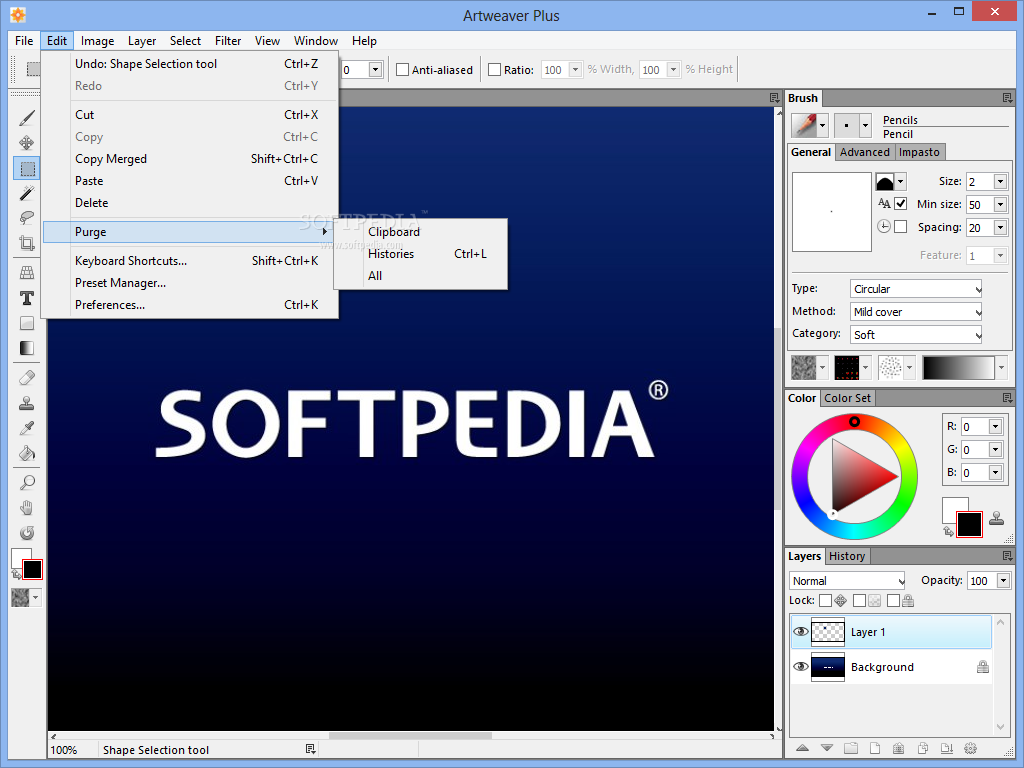Duplicate layer icon in Layers panel
Image resolution: width=1024 pixels, height=768 pixels.
coord(923,748)
